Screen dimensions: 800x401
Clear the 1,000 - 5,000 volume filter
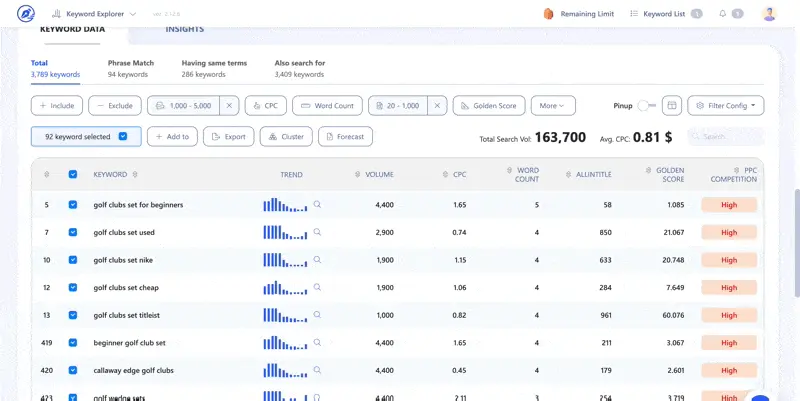pos(229,106)
